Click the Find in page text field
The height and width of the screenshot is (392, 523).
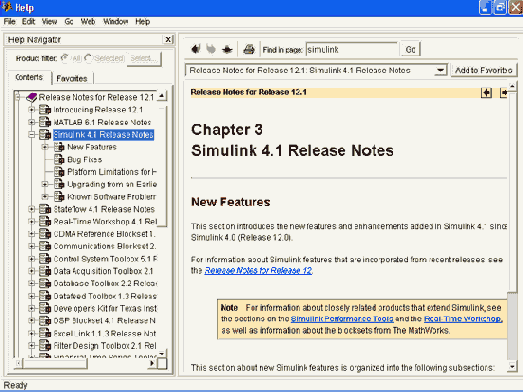point(352,49)
